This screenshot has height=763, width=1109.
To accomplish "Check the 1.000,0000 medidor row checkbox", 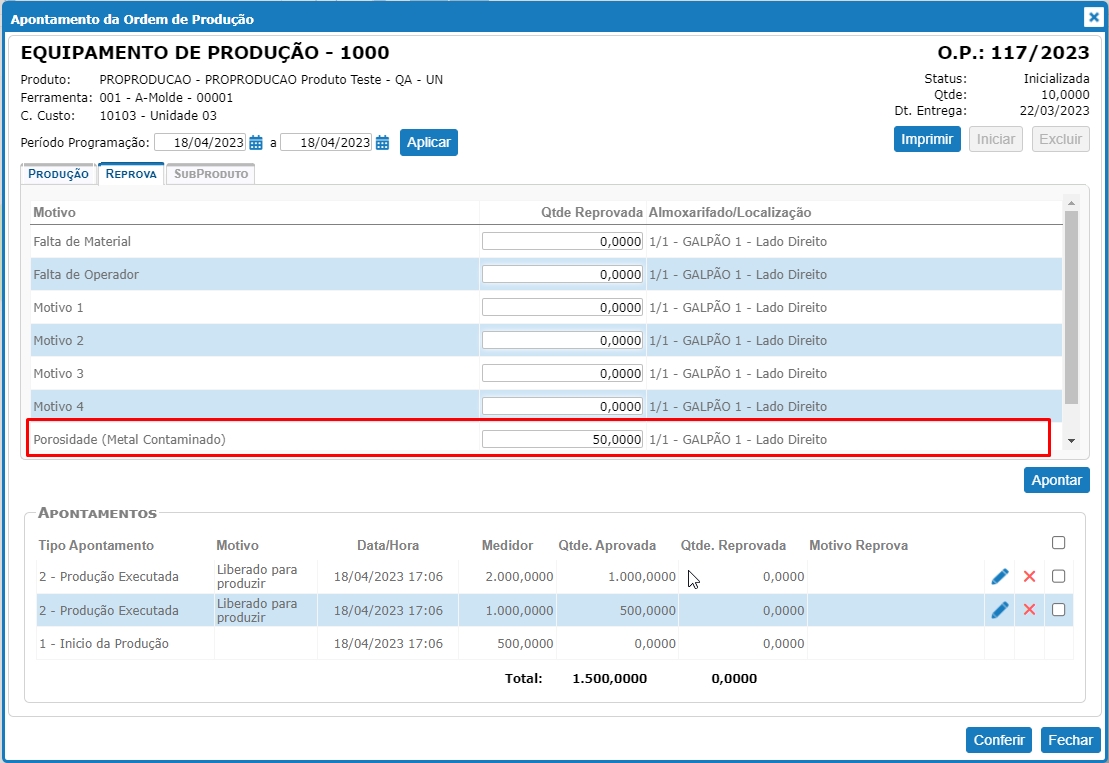I will point(1058,610).
